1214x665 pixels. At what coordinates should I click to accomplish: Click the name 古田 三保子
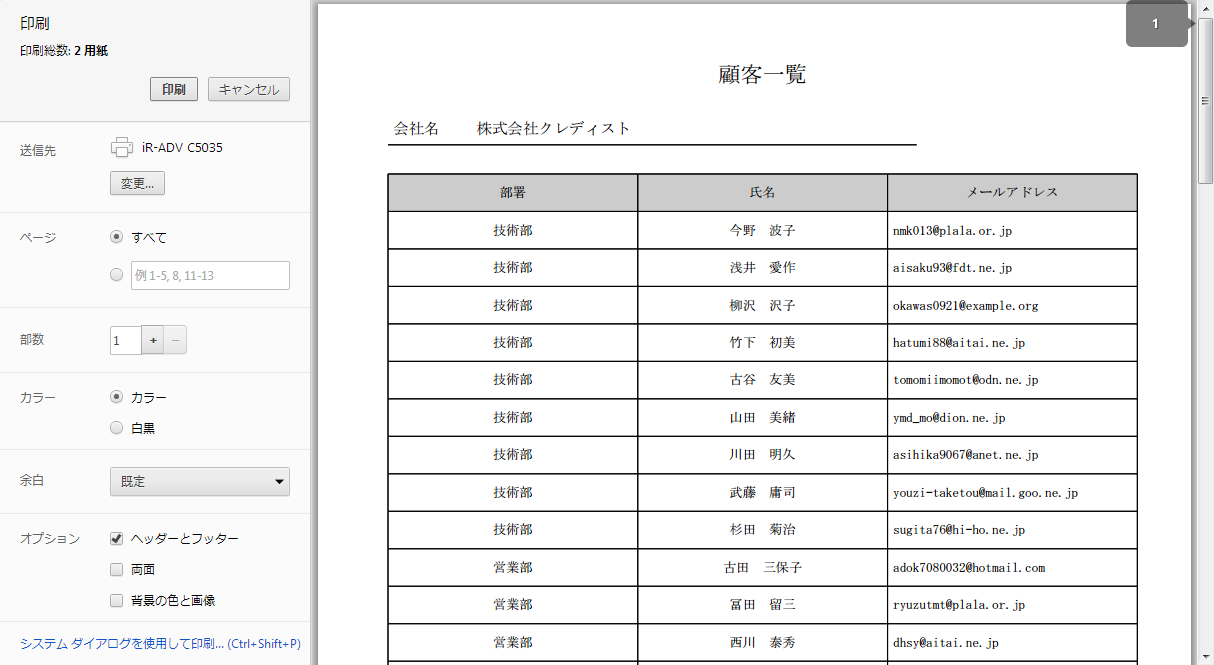763,567
